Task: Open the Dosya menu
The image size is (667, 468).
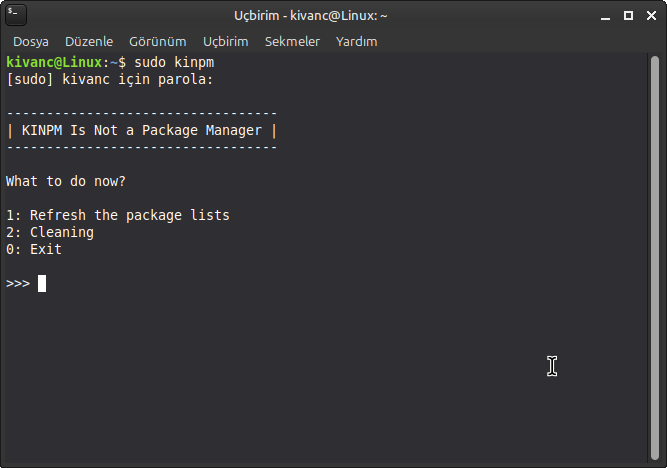Action: (32, 42)
